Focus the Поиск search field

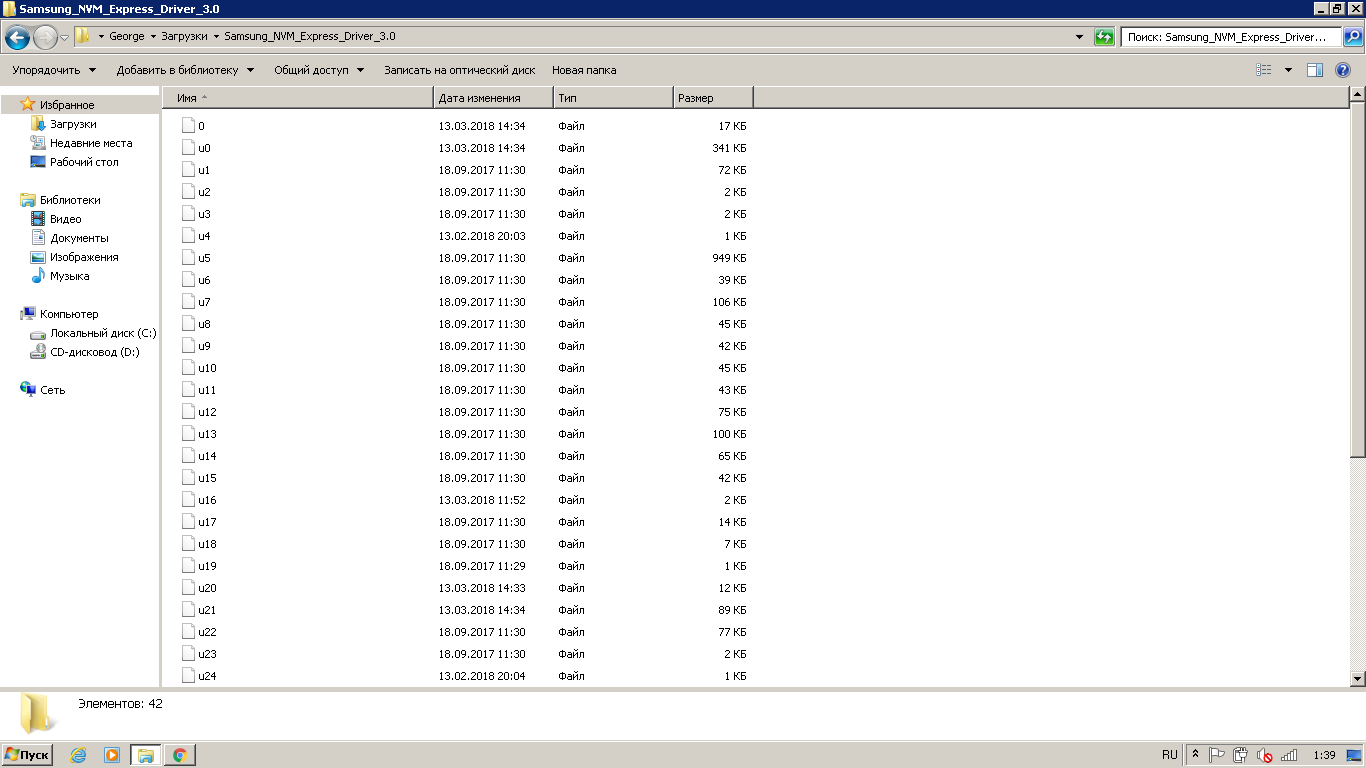(1231, 37)
